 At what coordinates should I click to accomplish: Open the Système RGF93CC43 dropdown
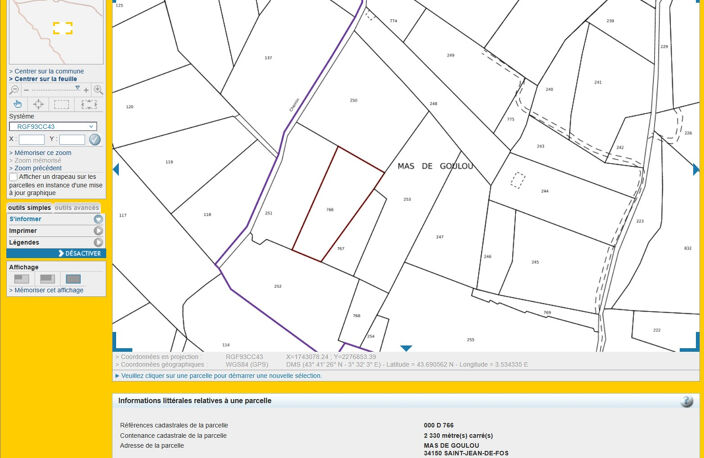[53, 127]
